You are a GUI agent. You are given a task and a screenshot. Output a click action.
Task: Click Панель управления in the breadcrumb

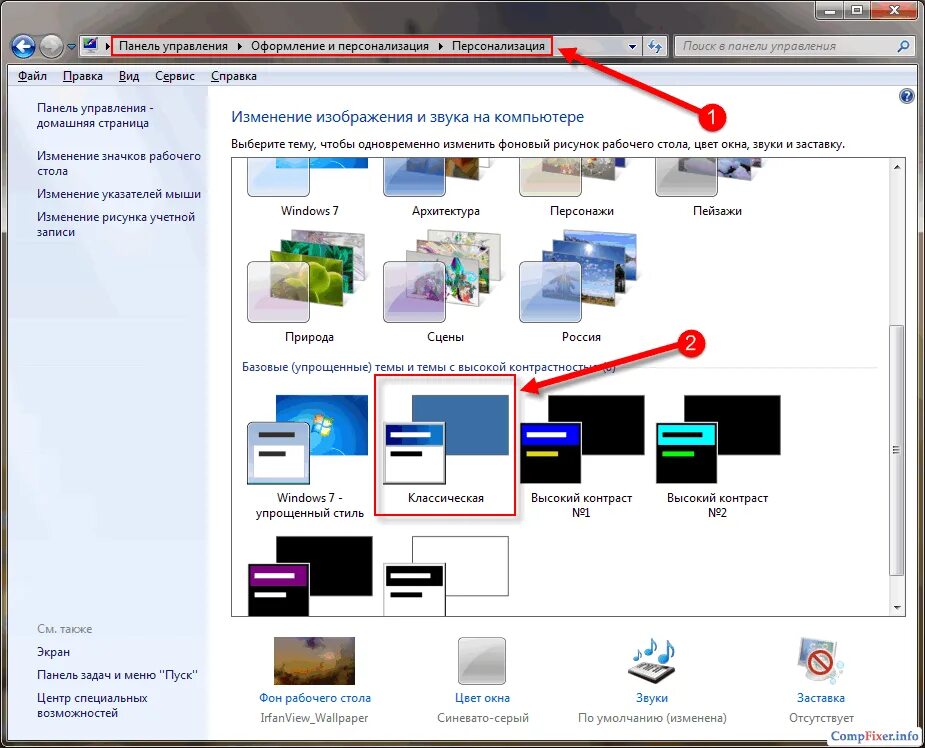click(173, 46)
